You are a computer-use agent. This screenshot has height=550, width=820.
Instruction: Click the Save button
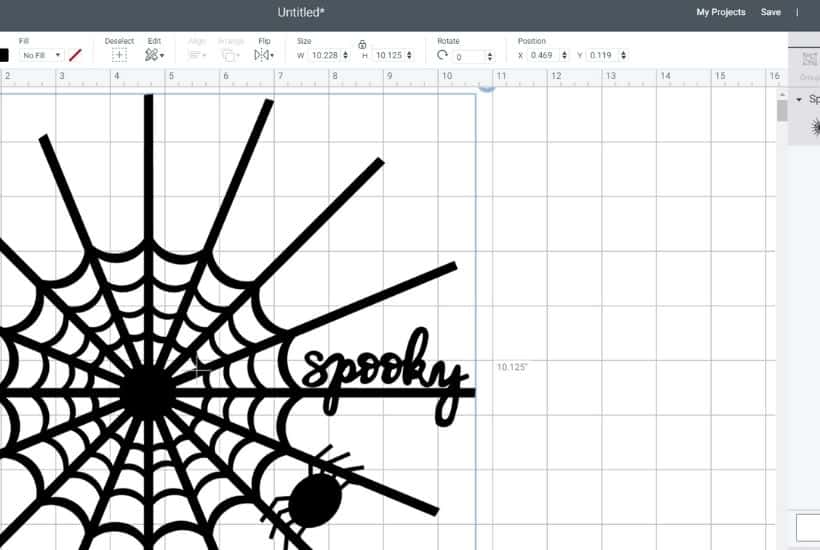(771, 12)
